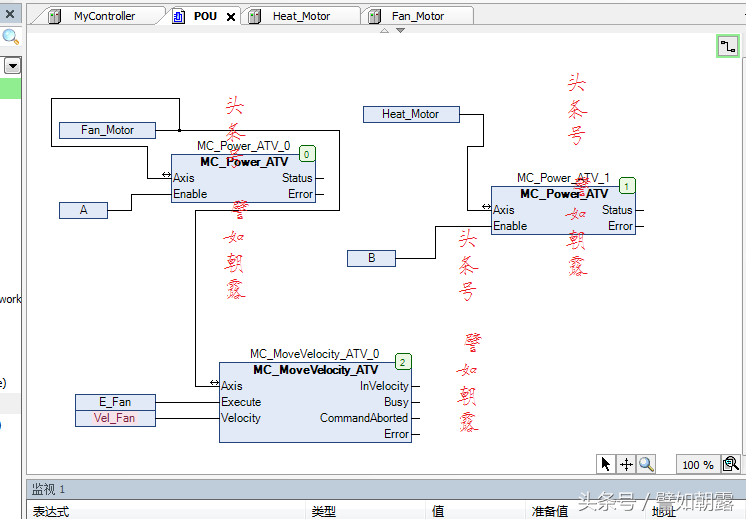Click execution order badge 0
Image resolution: width=746 pixels, height=519 pixels.
point(307,154)
